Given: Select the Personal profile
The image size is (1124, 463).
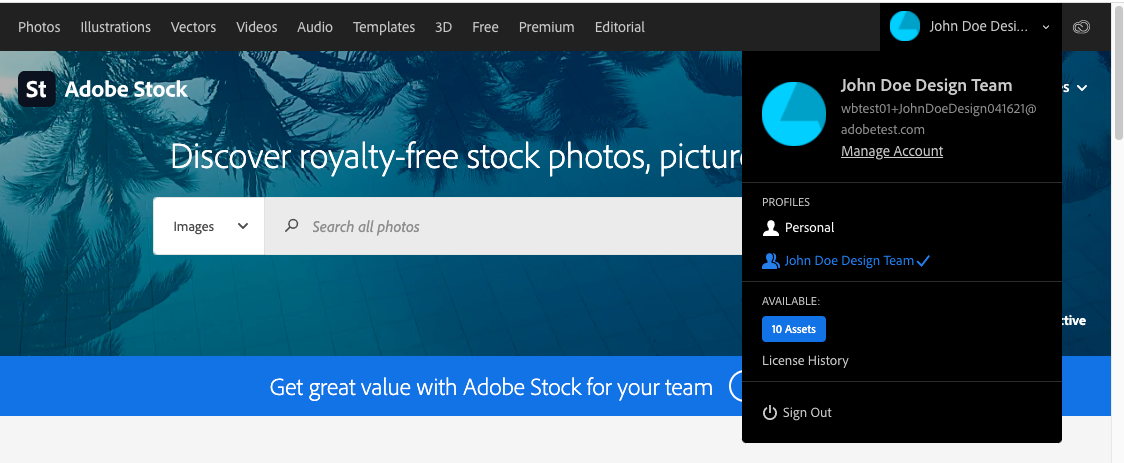Looking at the screenshot, I should click(x=809, y=228).
